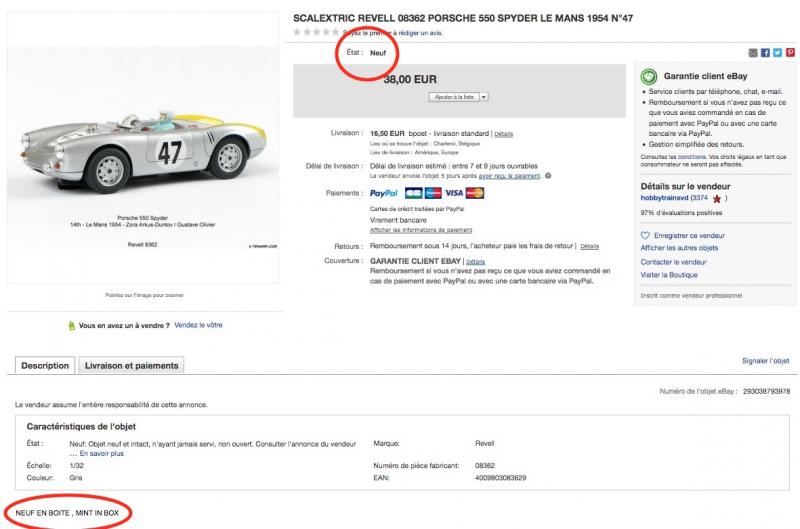Click the Vendez le vôtre link
The height and width of the screenshot is (529, 800).
click(x=198, y=325)
